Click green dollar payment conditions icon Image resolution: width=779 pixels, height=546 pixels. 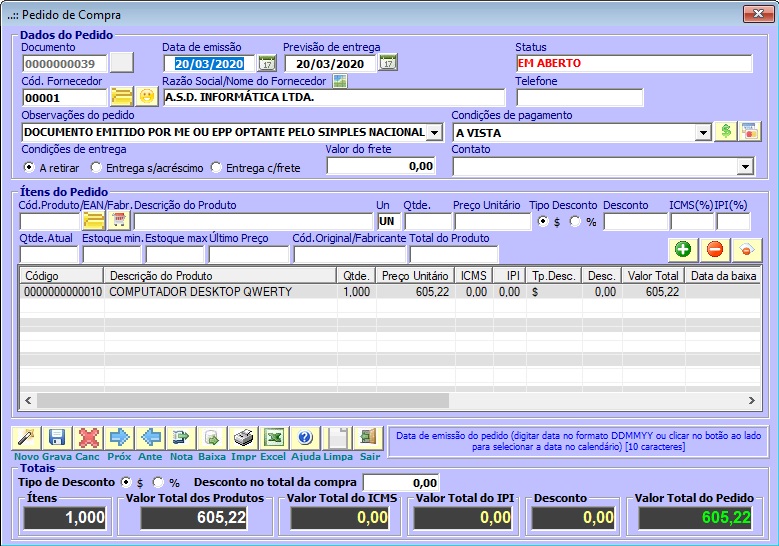[x=725, y=132]
